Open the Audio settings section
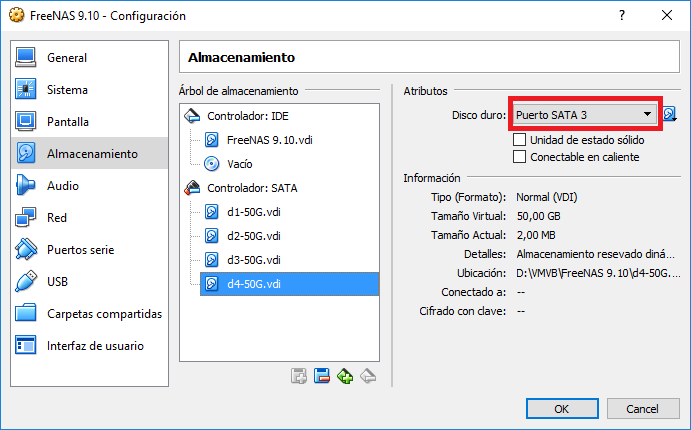Viewport: 691px width, 430px height. [x=89, y=185]
